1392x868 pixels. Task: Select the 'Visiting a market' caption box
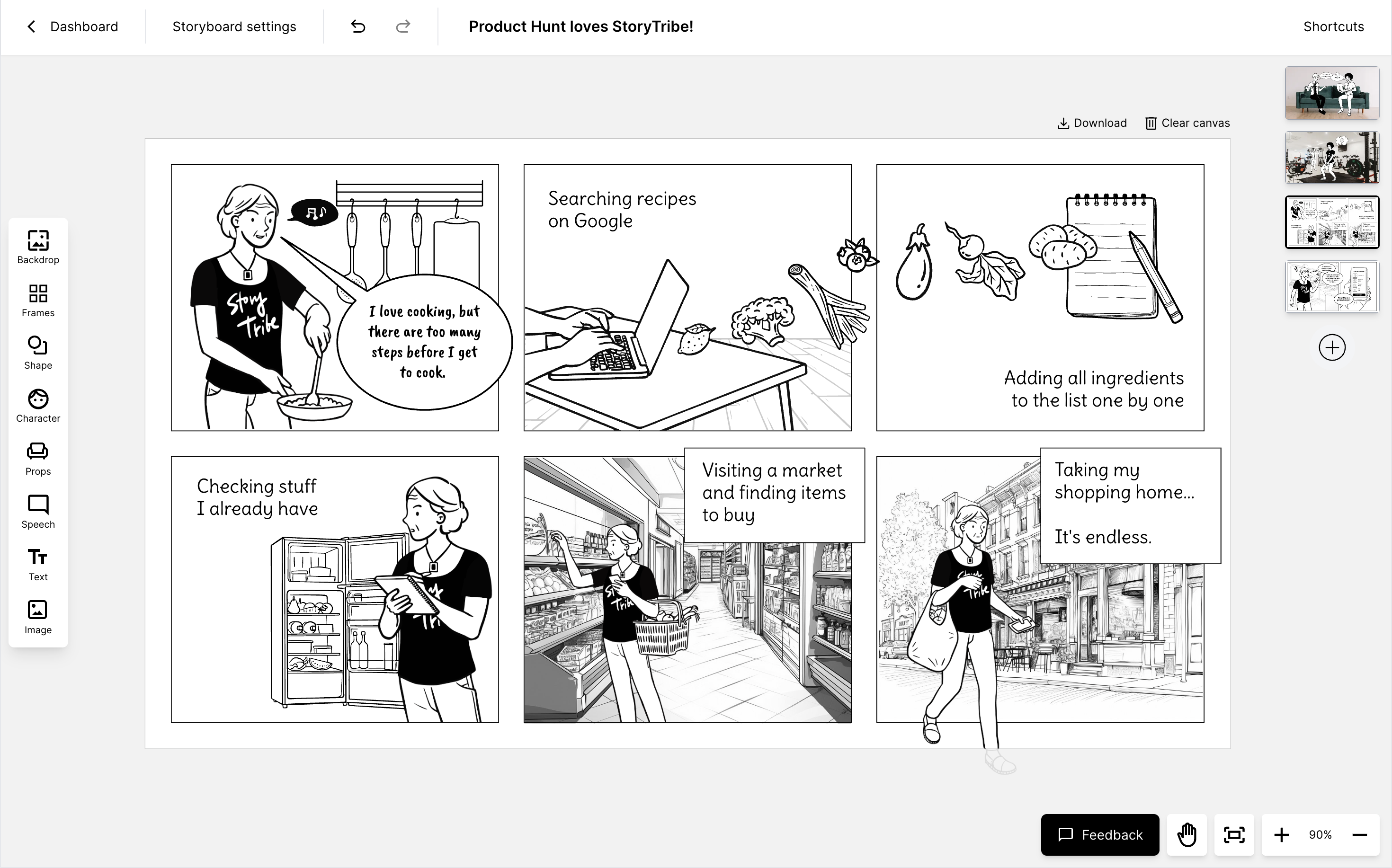[x=774, y=495]
